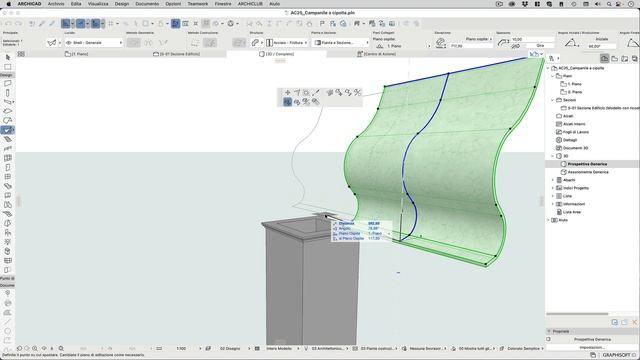This screenshot has width=640, height=360.
Task: Click the syringe inject parameters icon
Action: coord(52,24)
